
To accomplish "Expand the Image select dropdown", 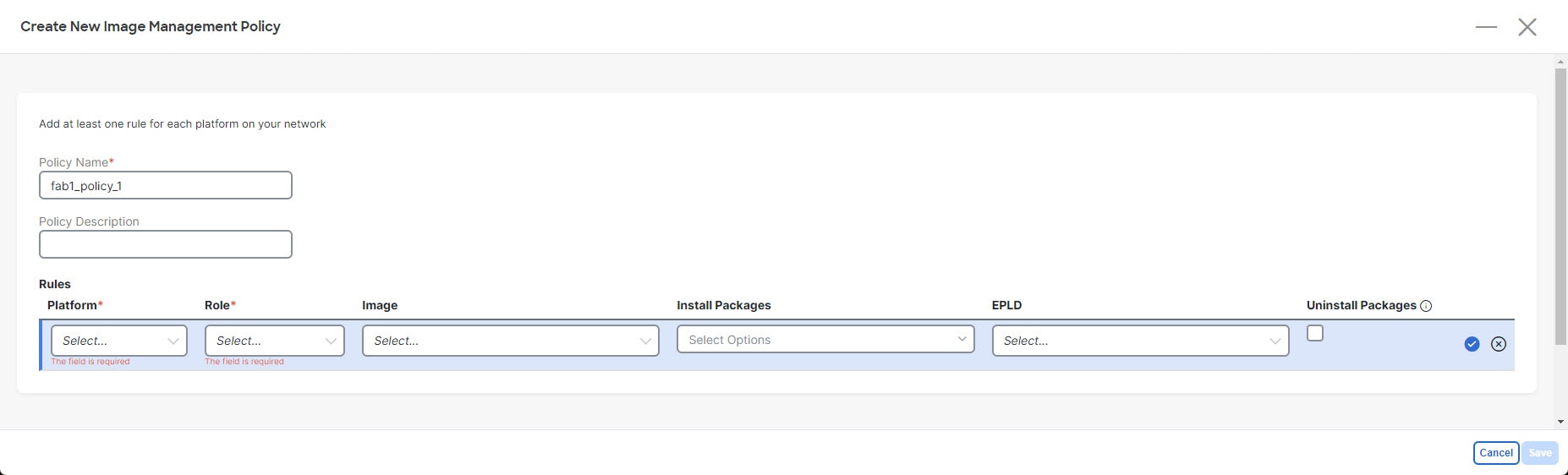I will 511,341.
